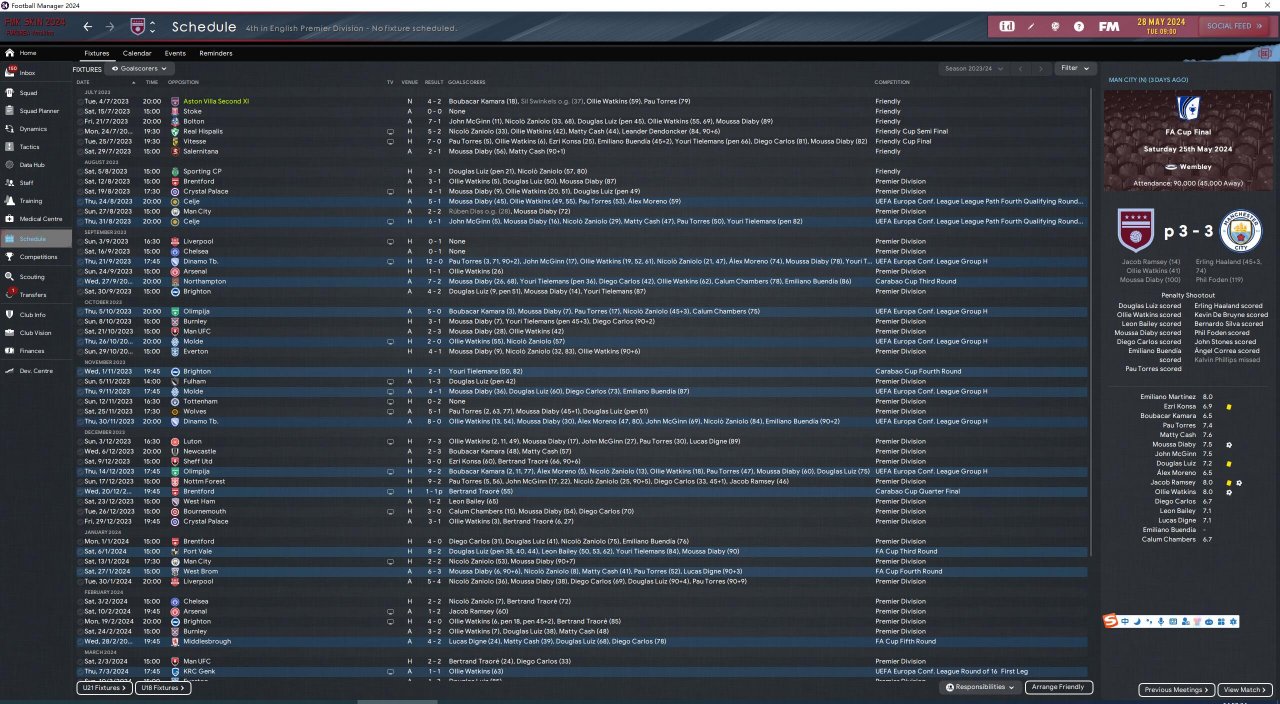Open the Dynamics section
Viewport: 1280px width, 704px height.
pyautogui.click(x=36, y=129)
